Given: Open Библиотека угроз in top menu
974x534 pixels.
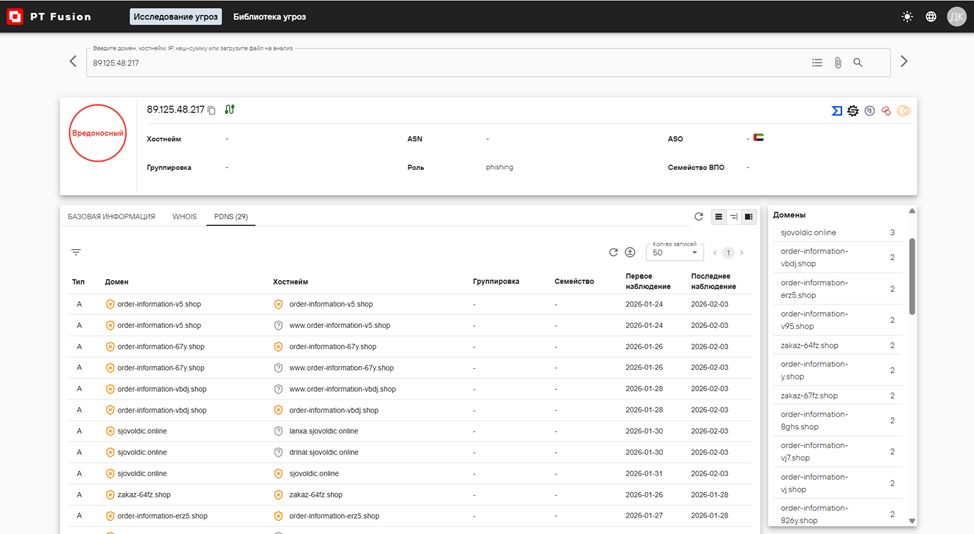Looking at the screenshot, I should tap(270, 17).
